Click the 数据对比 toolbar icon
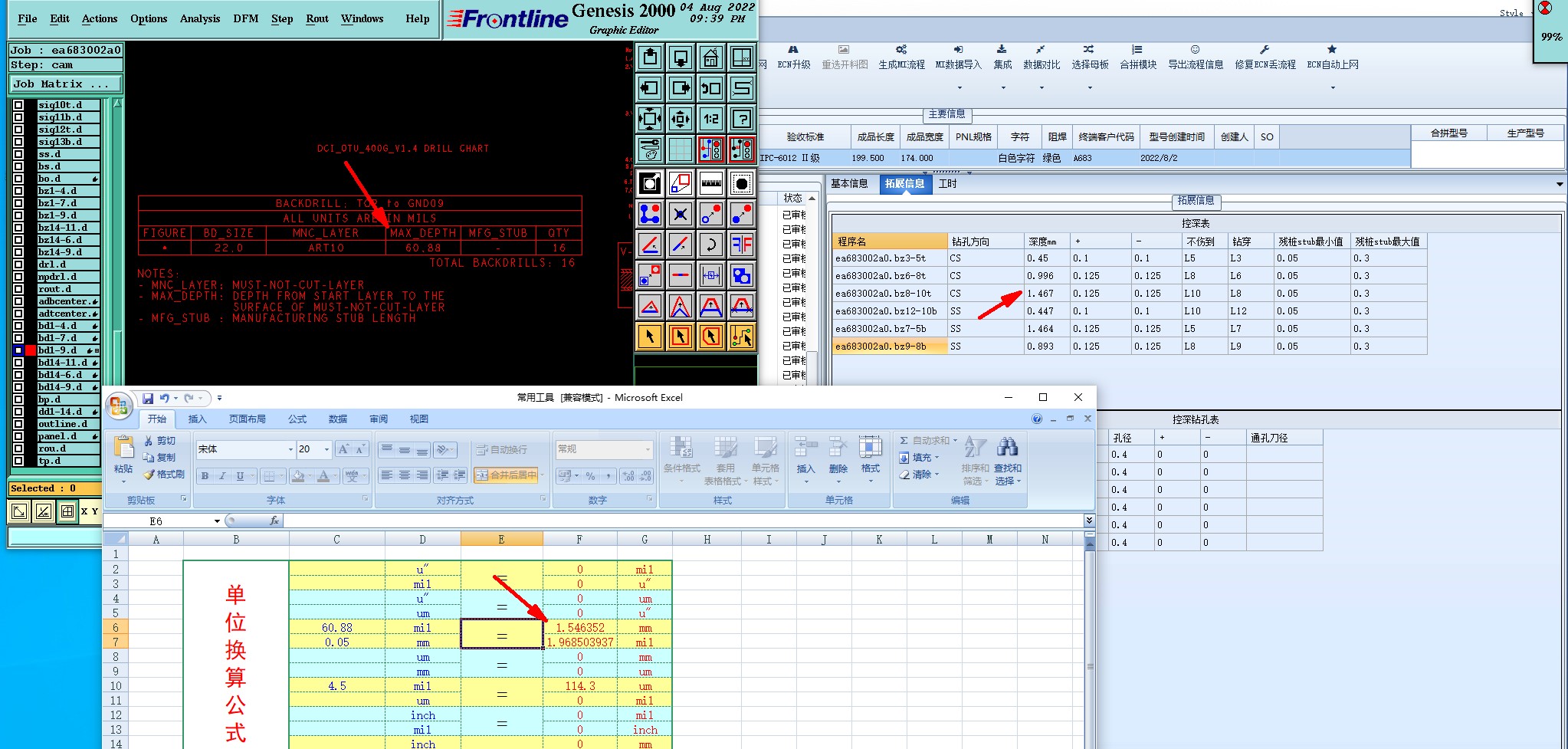 pos(1042,57)
